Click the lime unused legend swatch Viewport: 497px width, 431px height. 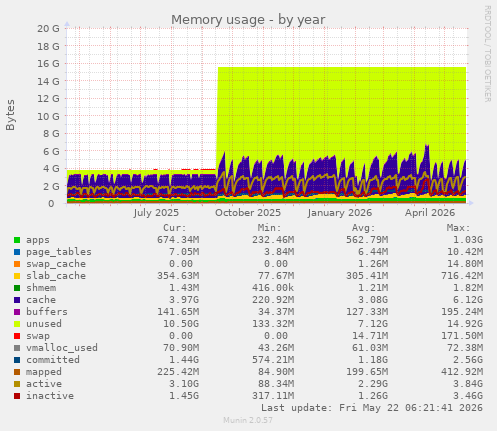17,324
